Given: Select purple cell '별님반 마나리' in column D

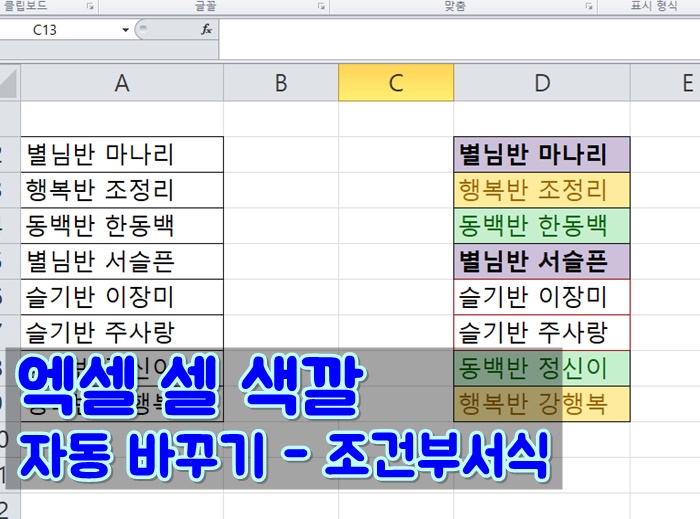Looking at the screenshot, I should pos(542,154).
